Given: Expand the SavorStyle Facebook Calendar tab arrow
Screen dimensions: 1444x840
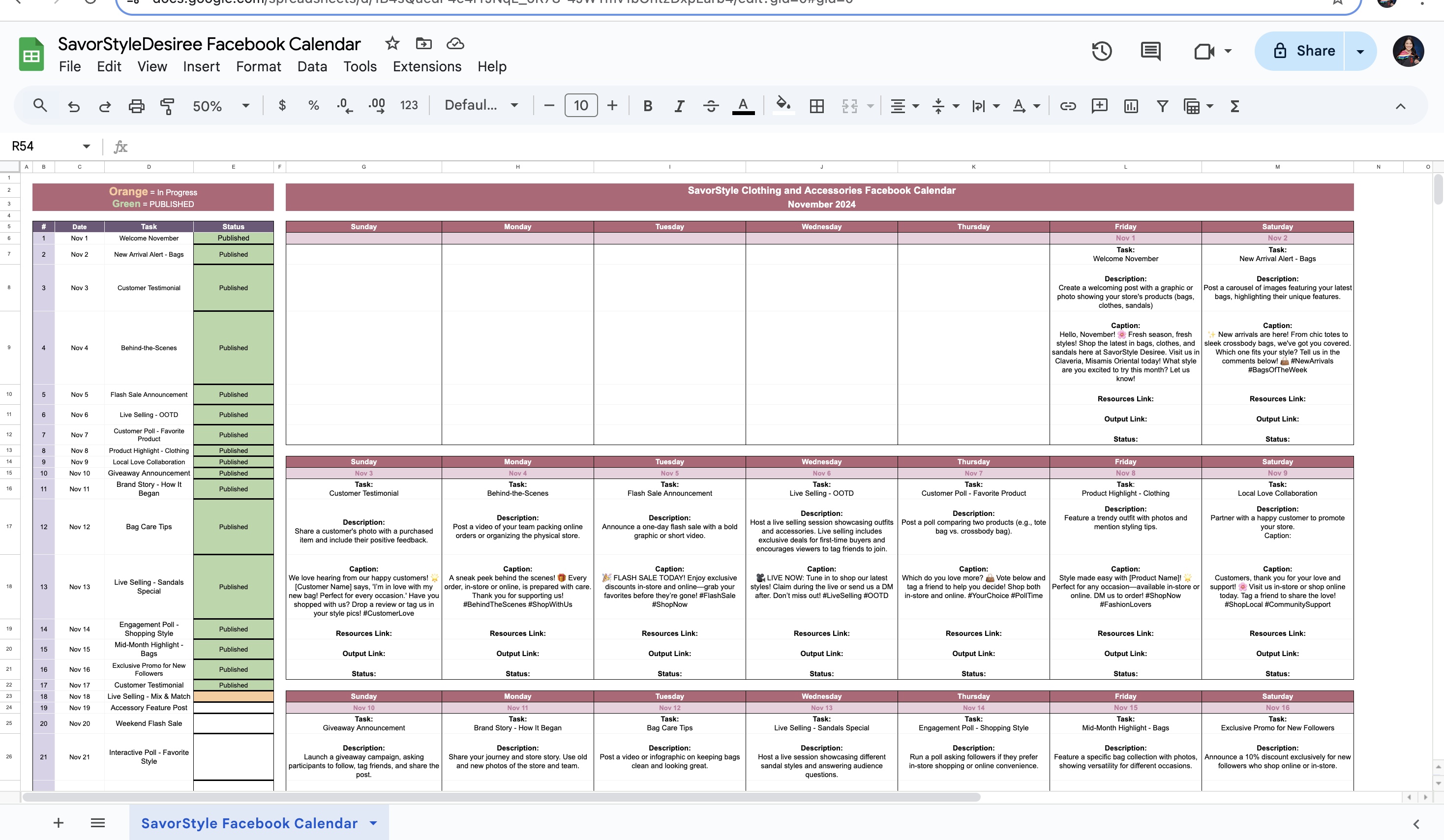Looking at the screenshot, I should 374,823.
